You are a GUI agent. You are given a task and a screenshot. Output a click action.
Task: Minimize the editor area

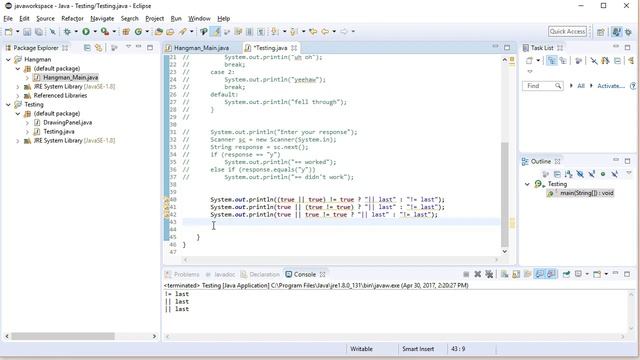(495, 47)
